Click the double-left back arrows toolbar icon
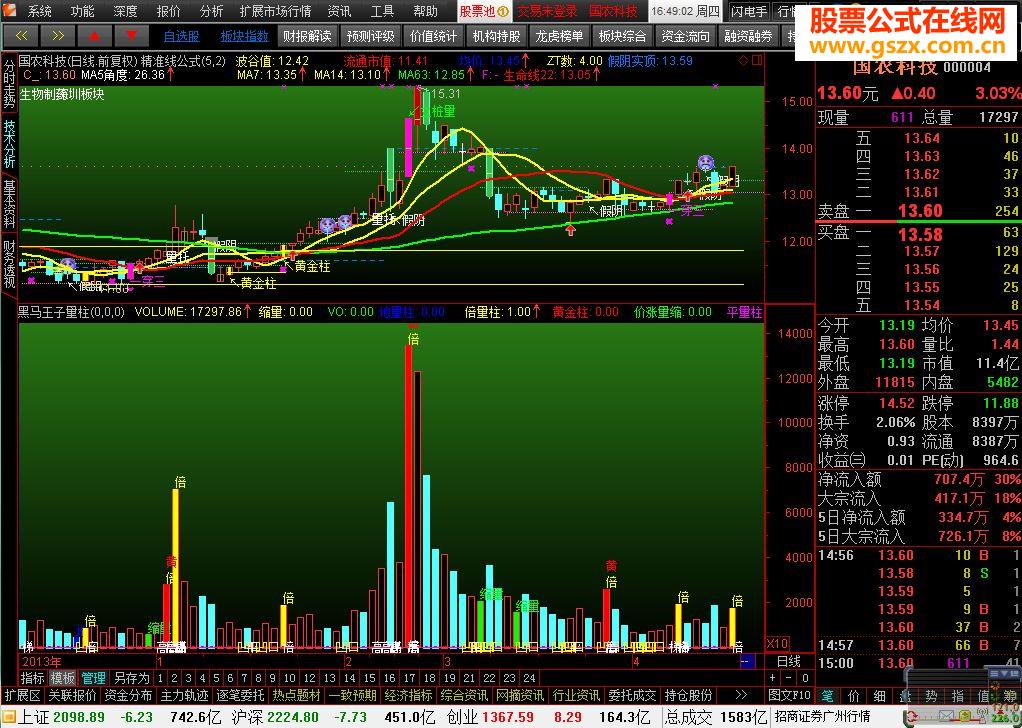Viewport: 1022px width, 728px height. [x=20, y=36]
